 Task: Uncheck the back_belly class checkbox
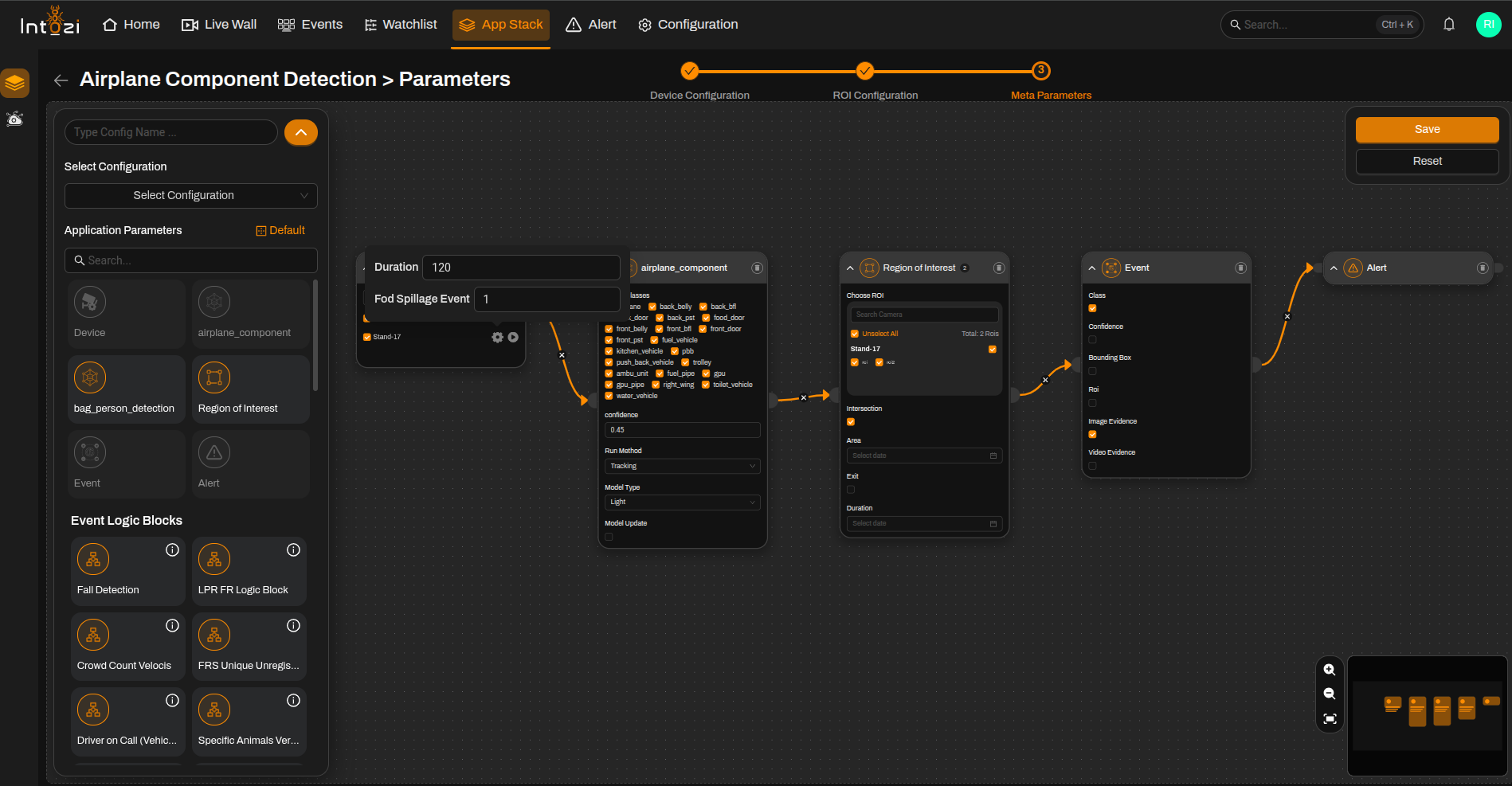(x=652, y=307)
